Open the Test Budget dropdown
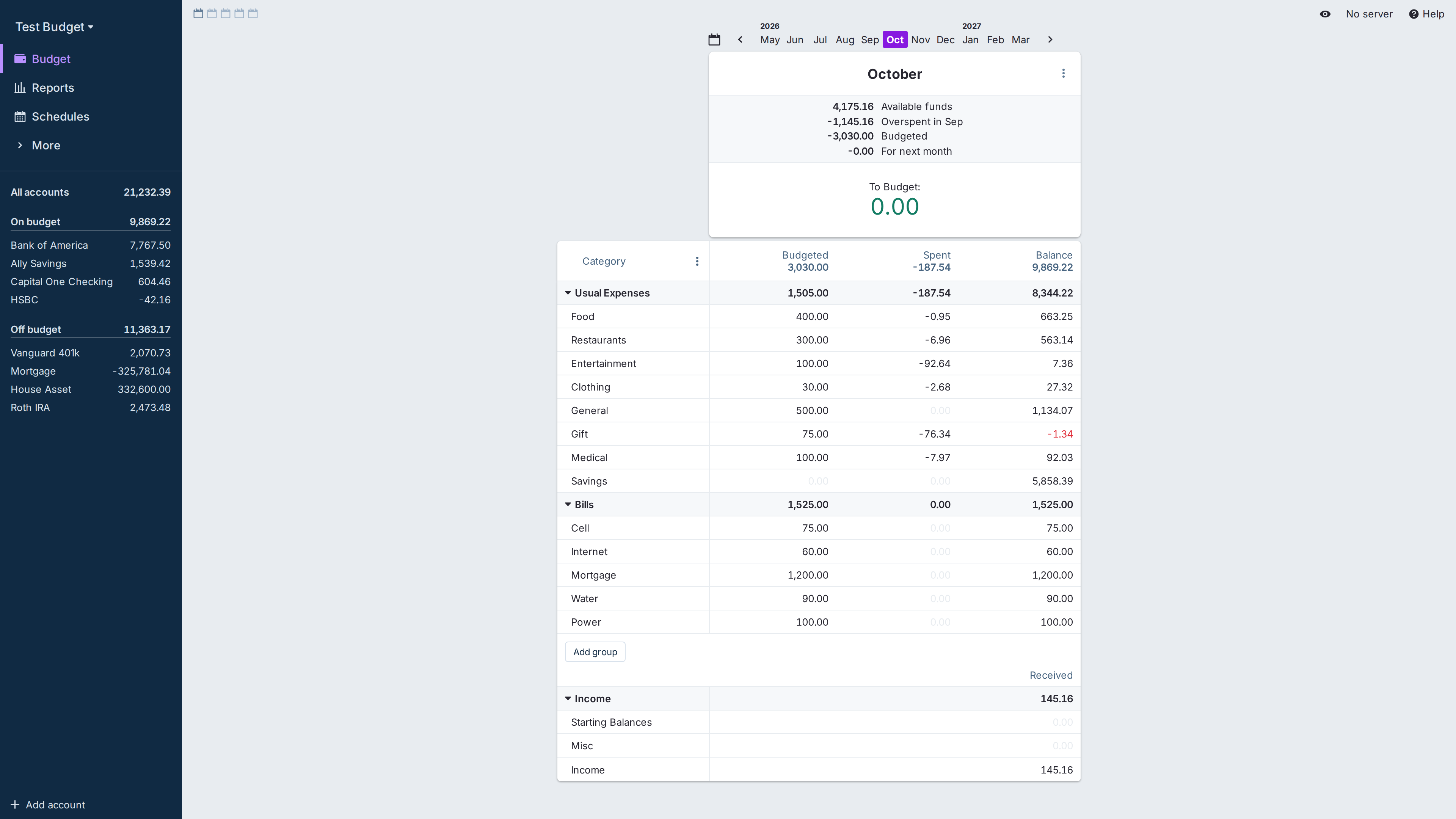This screenshot has width=1456, height=819. tap(54, 27)
